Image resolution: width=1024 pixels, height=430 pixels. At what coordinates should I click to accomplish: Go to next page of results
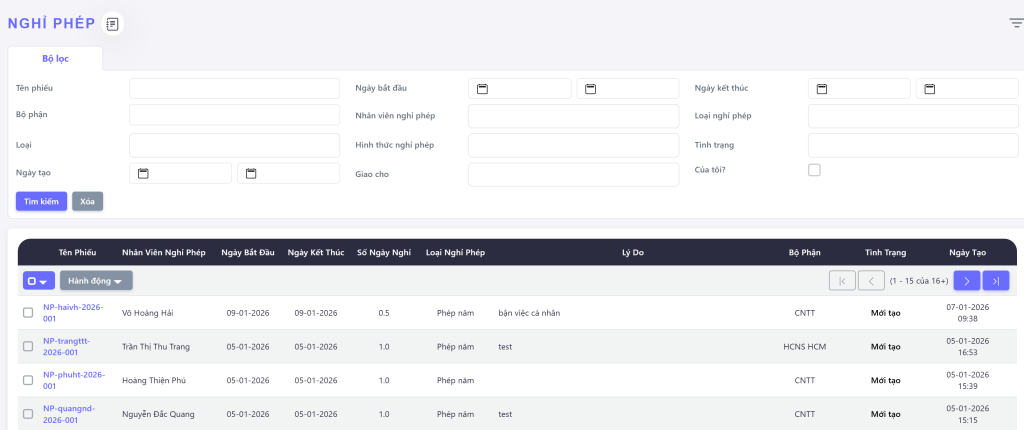coord(966,281)
